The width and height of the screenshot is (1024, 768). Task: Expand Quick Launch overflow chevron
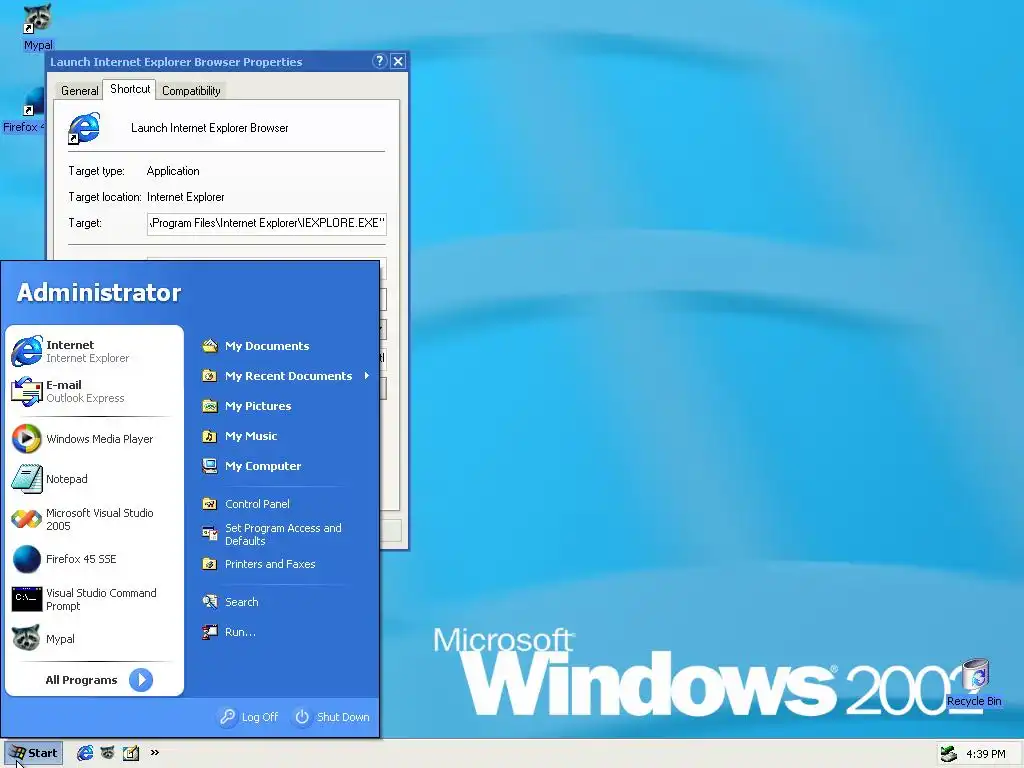(x=155, y=752)
